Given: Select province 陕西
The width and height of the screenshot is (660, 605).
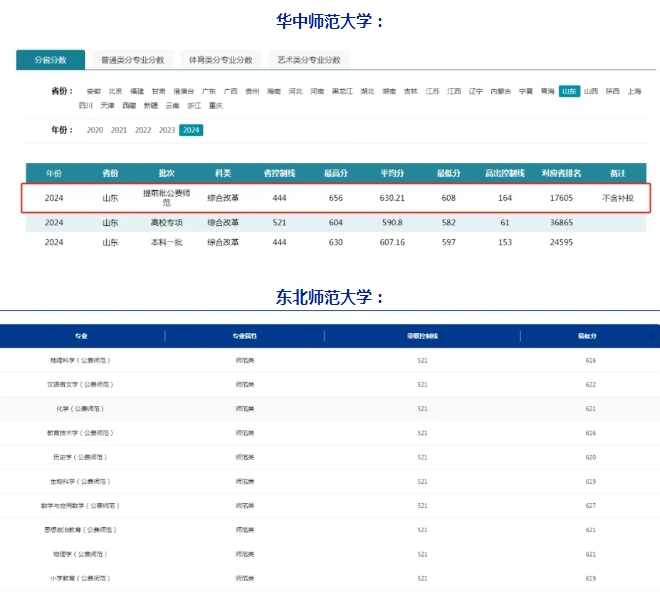Looking at the screenshot, I should pyautogui.click(x=613, y=91).
